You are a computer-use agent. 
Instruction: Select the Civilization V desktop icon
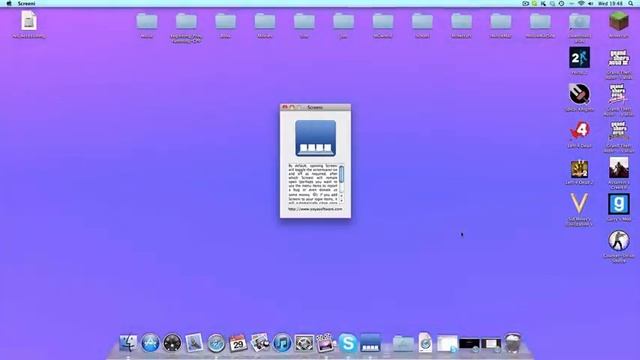click(x=579, y=204)
